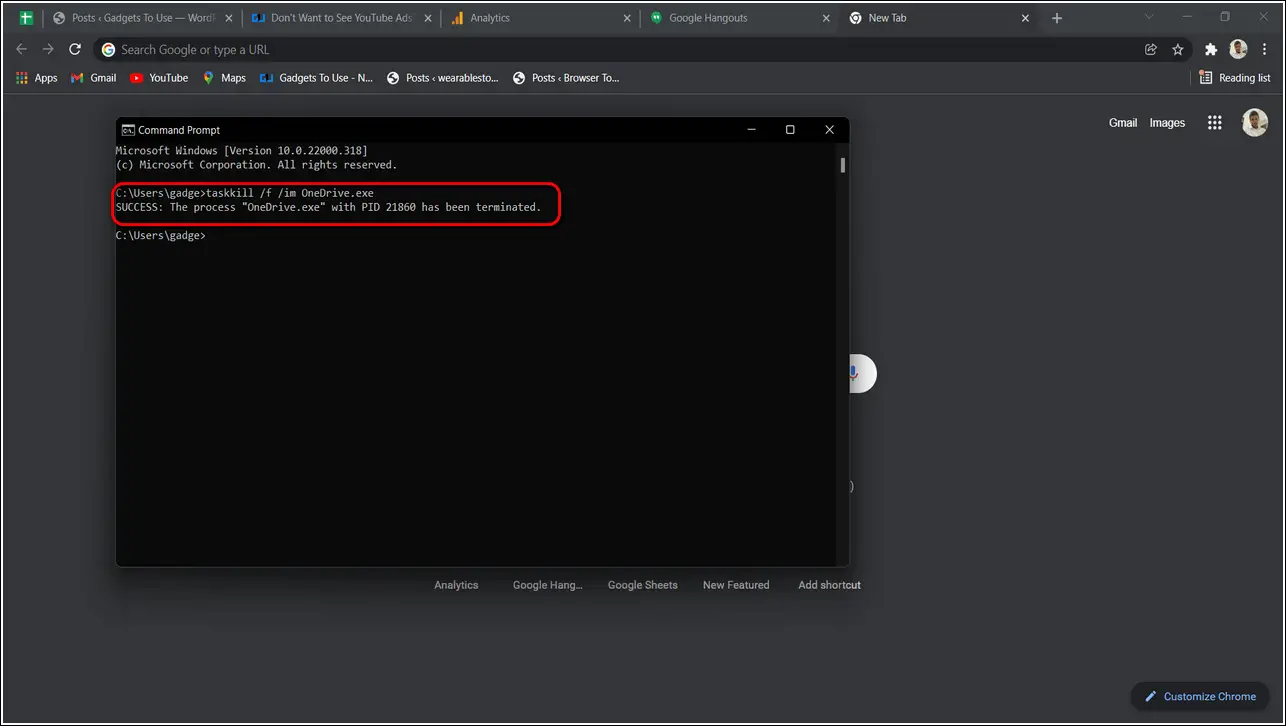The height and width of the screenshot is (726, 1286).
Task: Open the Chrome tab search dropdown
Action: pyautogui.click(x=1149, y=17)
